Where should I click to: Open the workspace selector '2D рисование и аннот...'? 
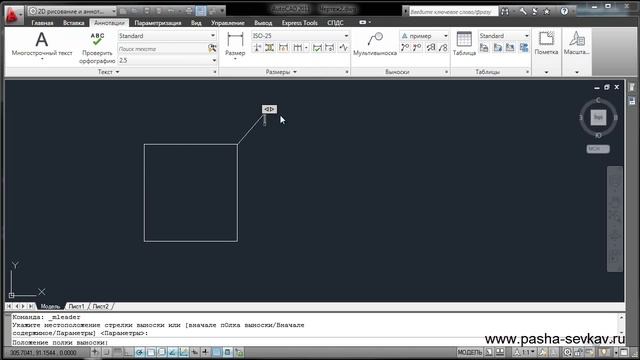click(x=72, y=11)
